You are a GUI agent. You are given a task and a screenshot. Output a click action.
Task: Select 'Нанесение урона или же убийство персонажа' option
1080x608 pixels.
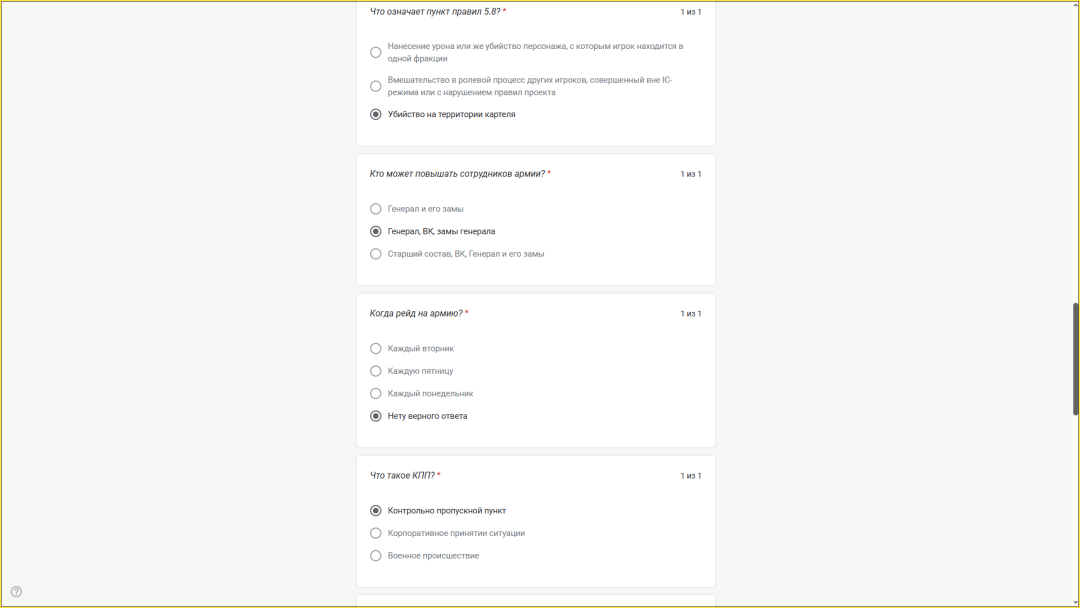(376, 52)
